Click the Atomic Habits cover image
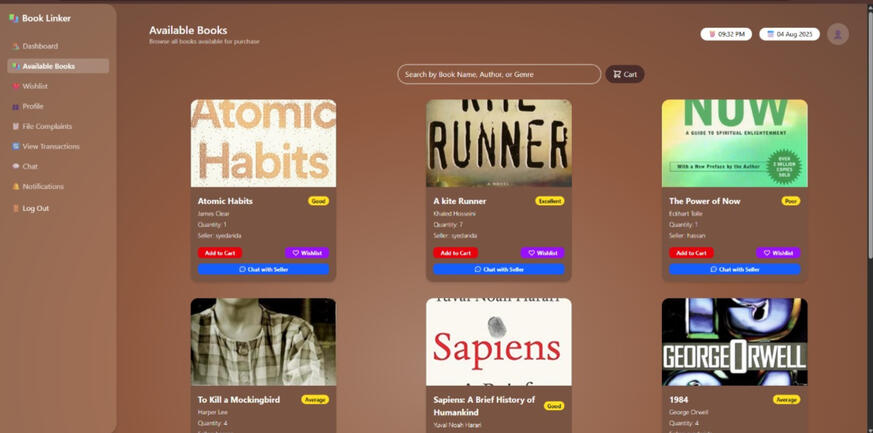 coord(263,144)
